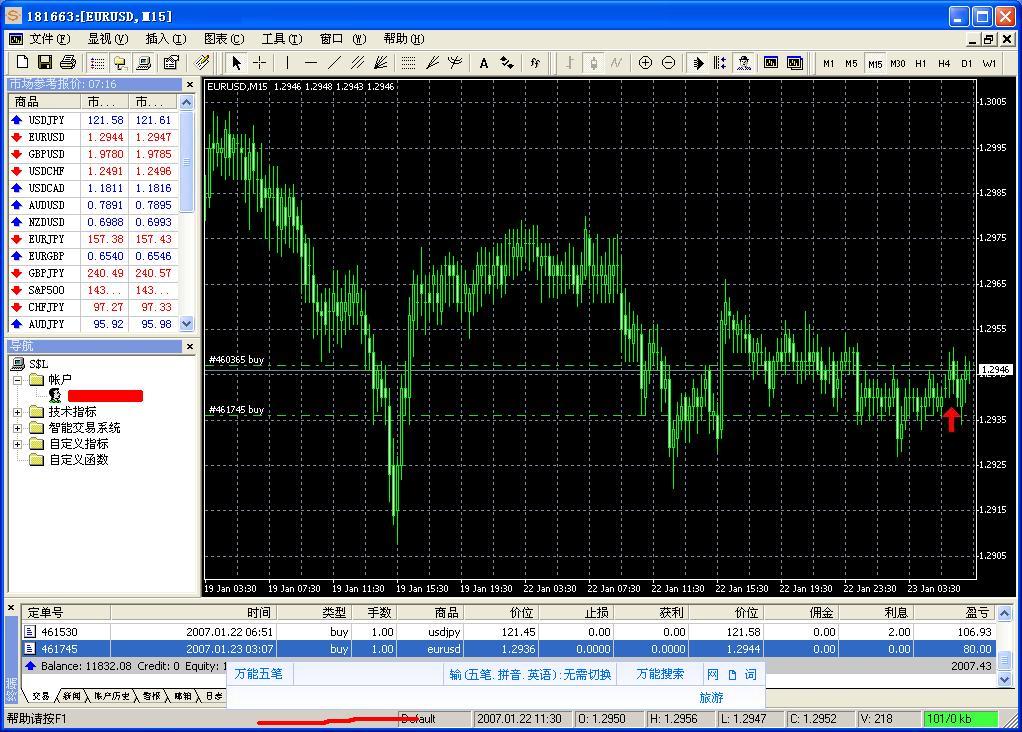Viewport: 1022px width, 732px height.
Task: Select the text label 'A' tool
Action: pyautogui.click(x=484, y=63)
